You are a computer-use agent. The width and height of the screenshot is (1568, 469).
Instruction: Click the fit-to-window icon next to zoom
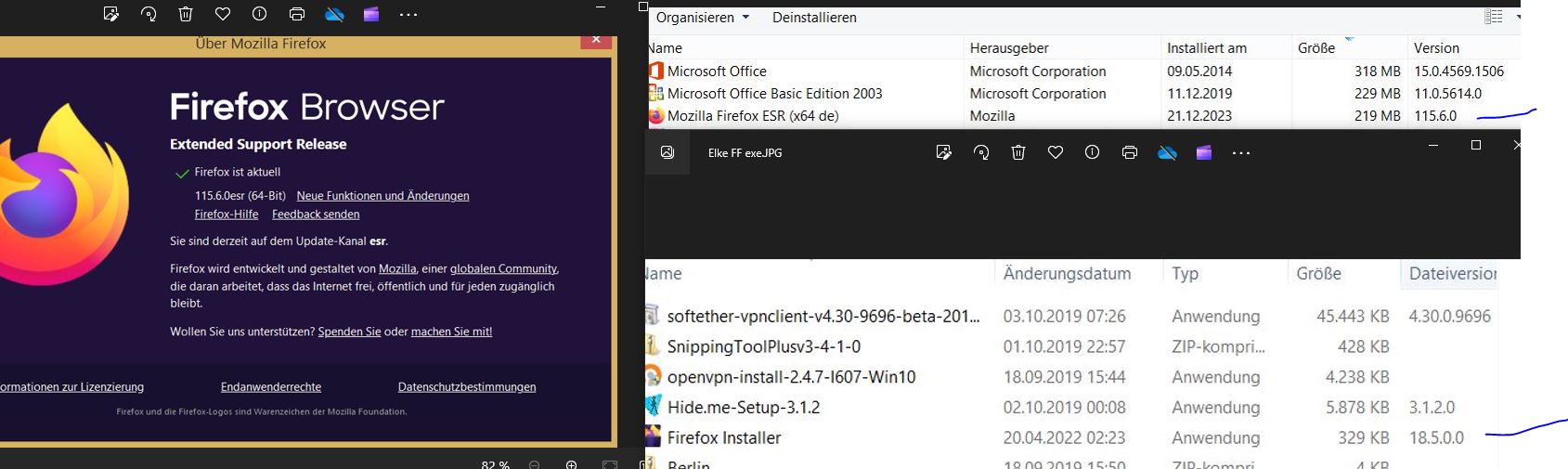click(609, 464)
